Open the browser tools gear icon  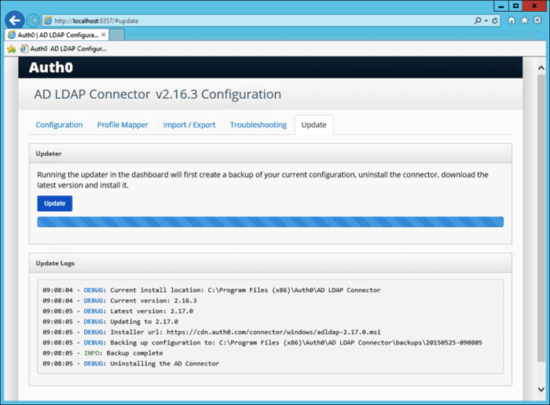[x=537, y=20]
